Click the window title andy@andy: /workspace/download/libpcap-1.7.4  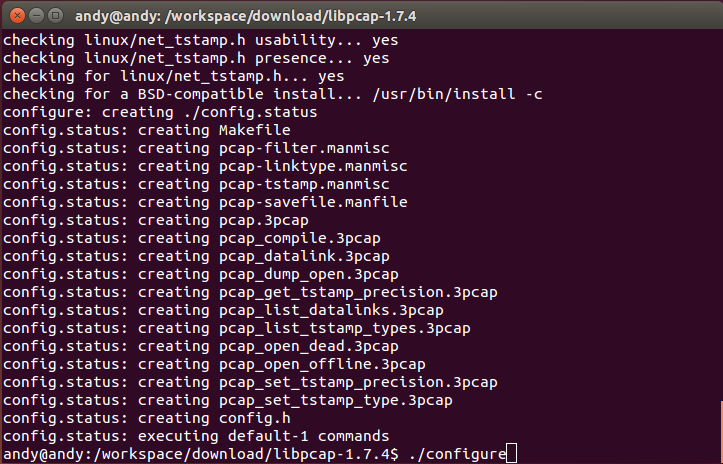pyautogui.click(x=245, y=16)
